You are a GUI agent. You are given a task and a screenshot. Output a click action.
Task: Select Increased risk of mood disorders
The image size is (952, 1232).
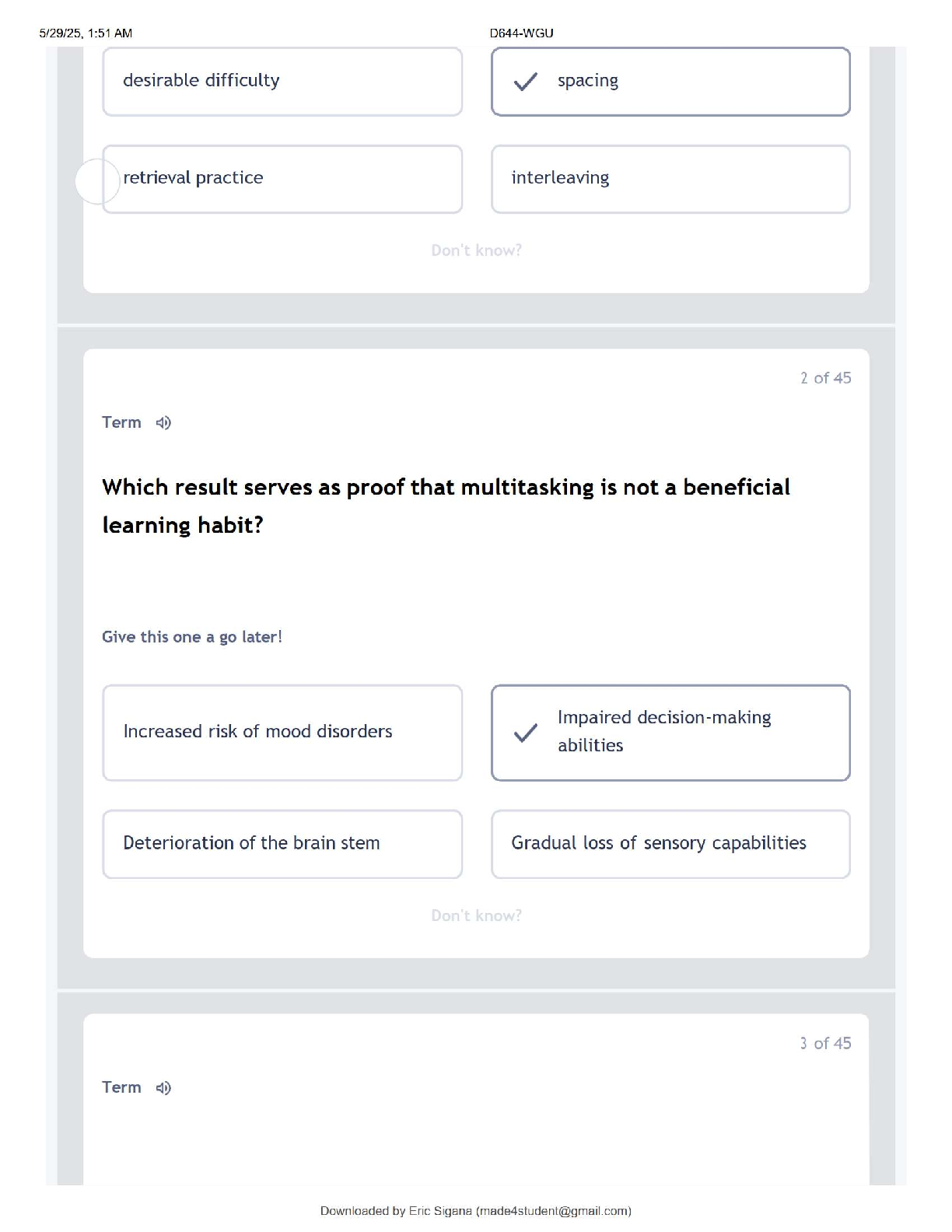[x=282, y=733]
